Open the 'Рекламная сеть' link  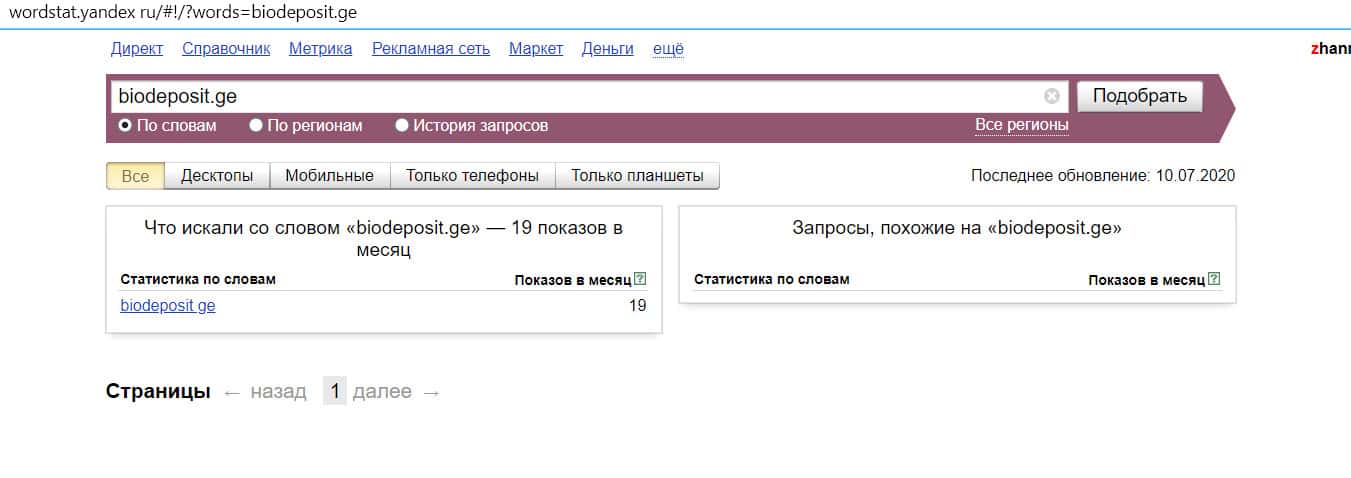point(430,48)
